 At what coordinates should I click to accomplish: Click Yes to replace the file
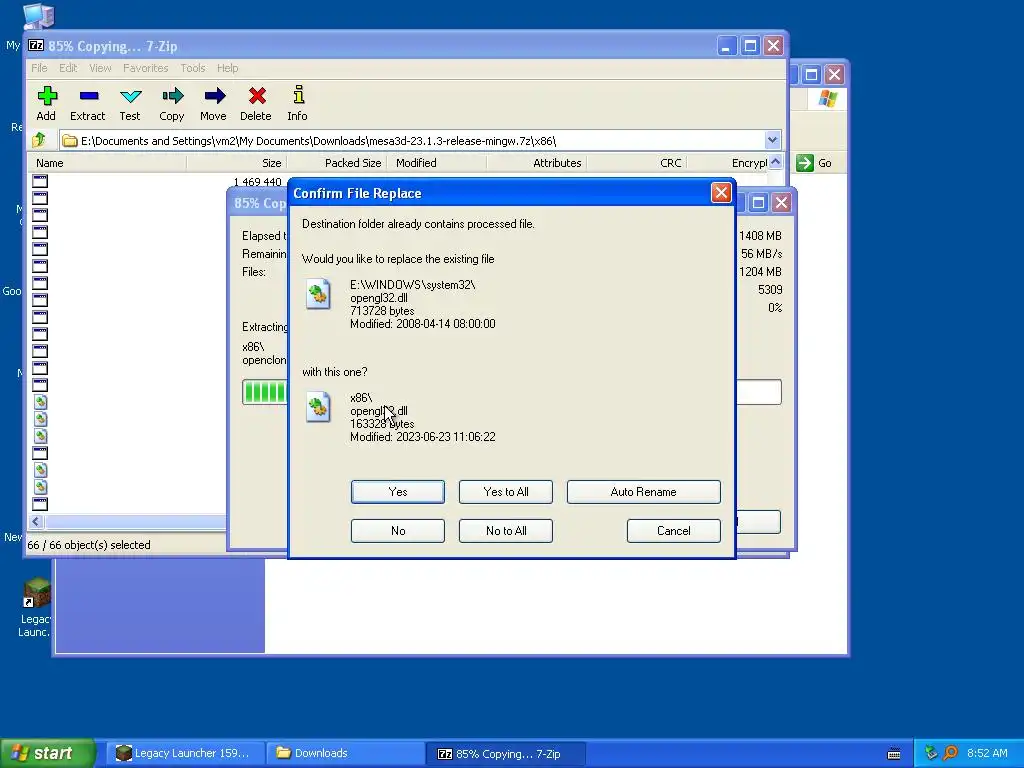398,492
